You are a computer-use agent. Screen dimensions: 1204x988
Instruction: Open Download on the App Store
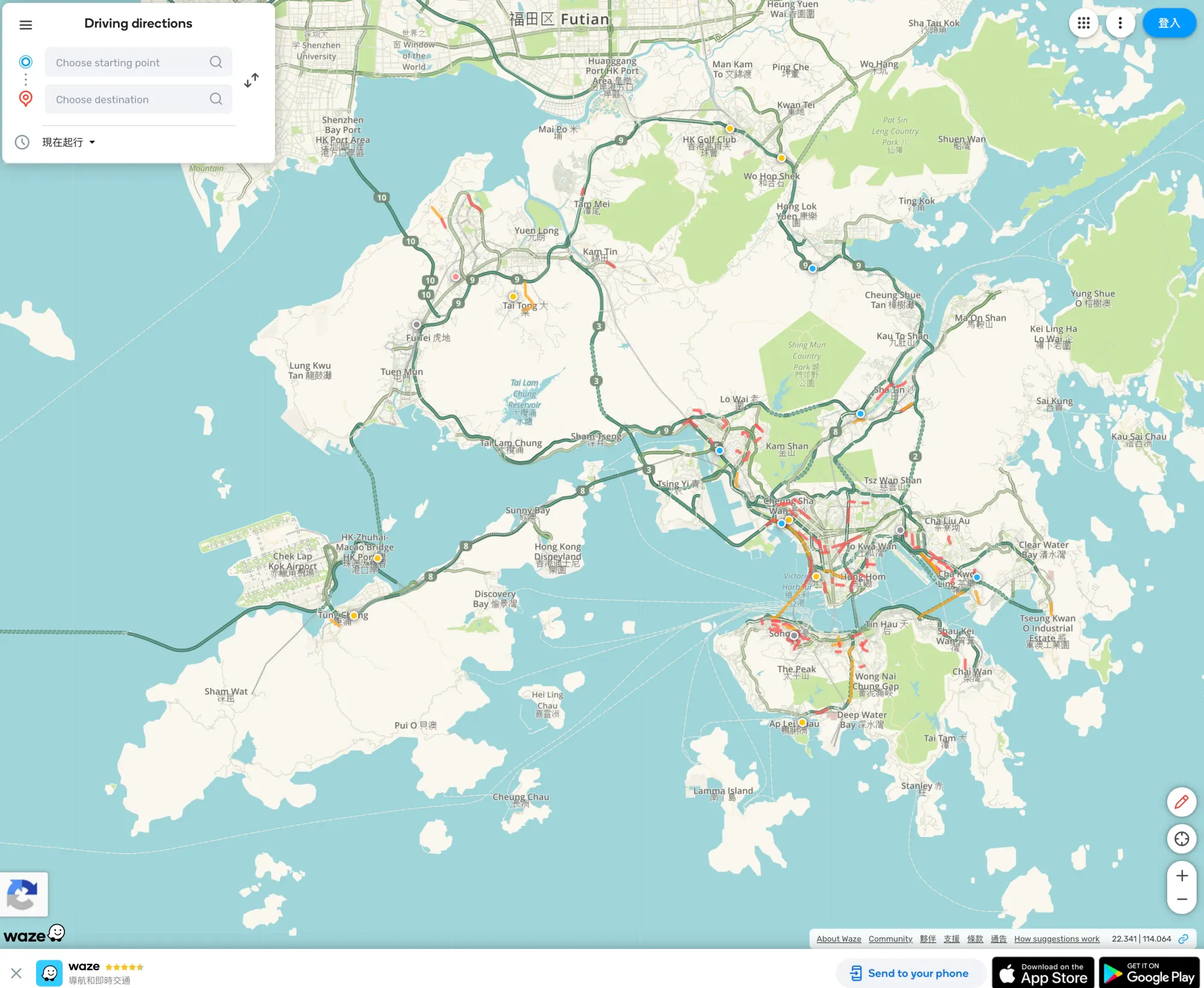[1043, 973]
